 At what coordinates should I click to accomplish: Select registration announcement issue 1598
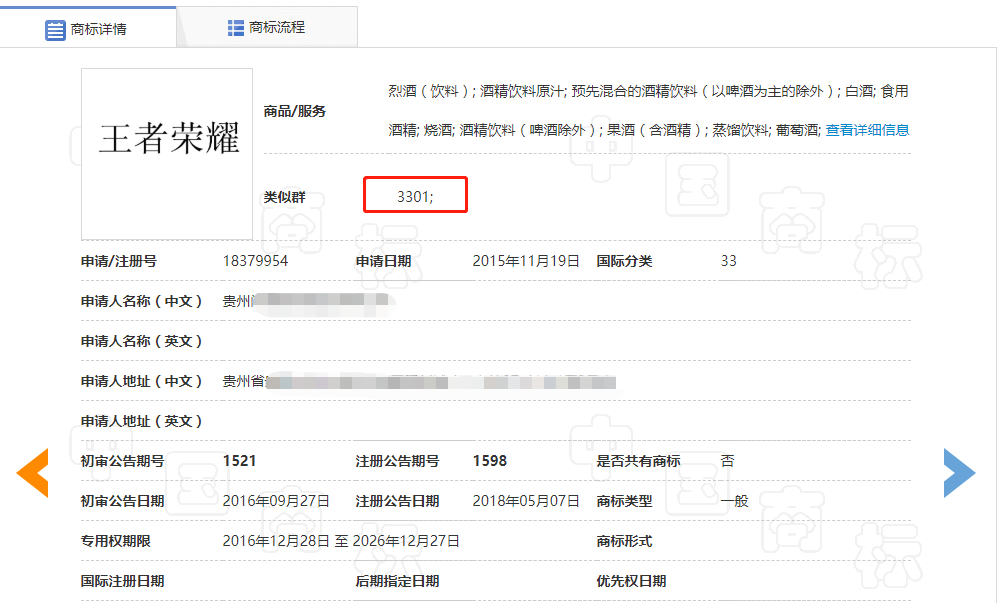click(x=490, y=461)
